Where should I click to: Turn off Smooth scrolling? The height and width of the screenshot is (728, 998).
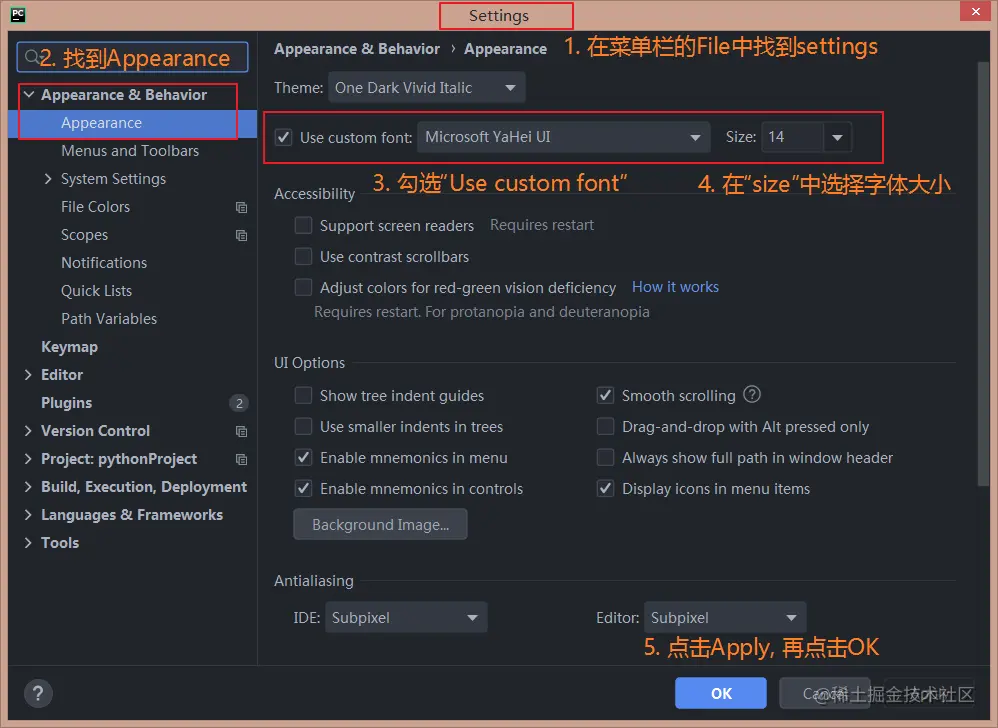(x=605, y=396)
